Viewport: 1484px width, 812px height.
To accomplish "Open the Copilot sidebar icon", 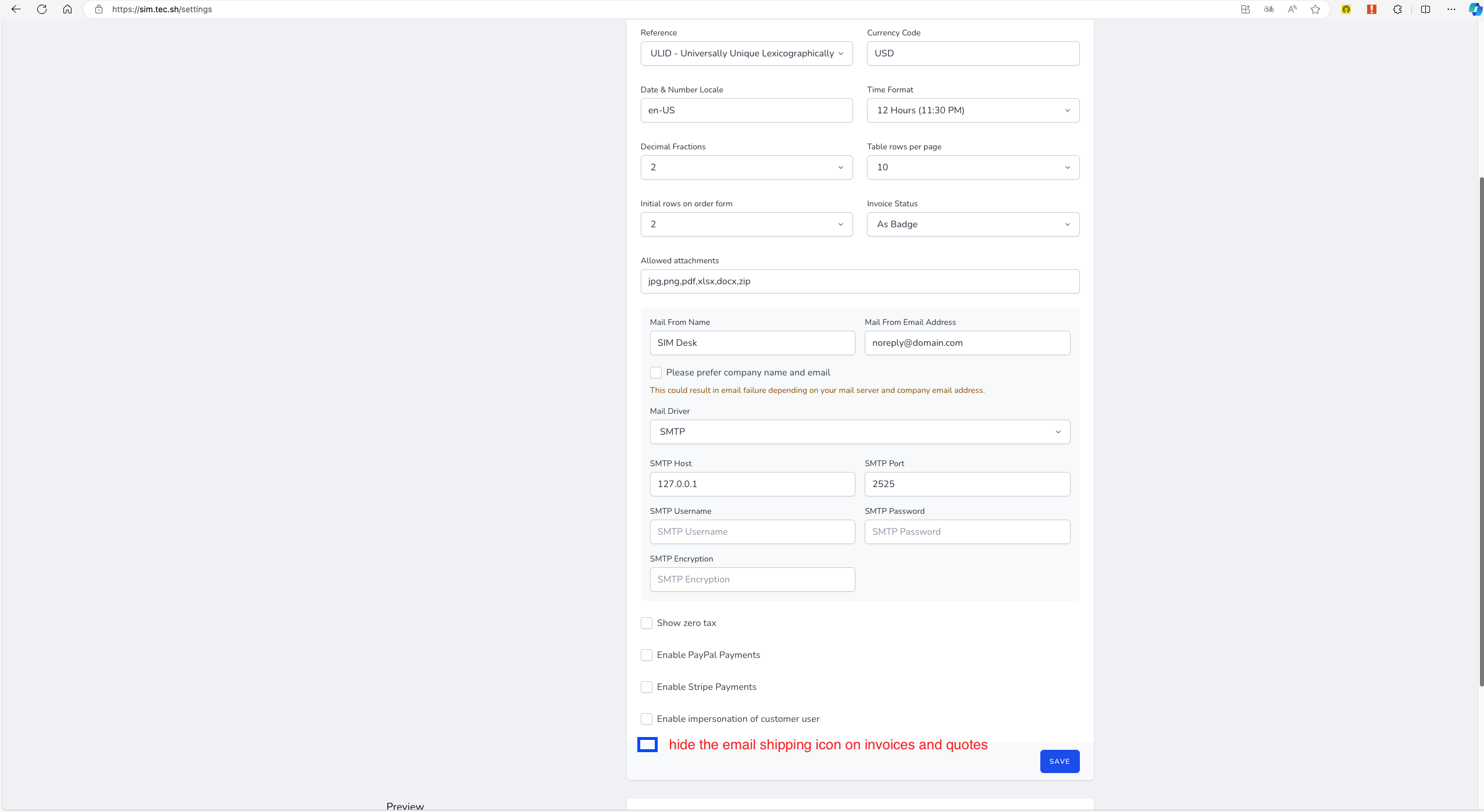I will pyautogui.click(x=1475, y=9).
